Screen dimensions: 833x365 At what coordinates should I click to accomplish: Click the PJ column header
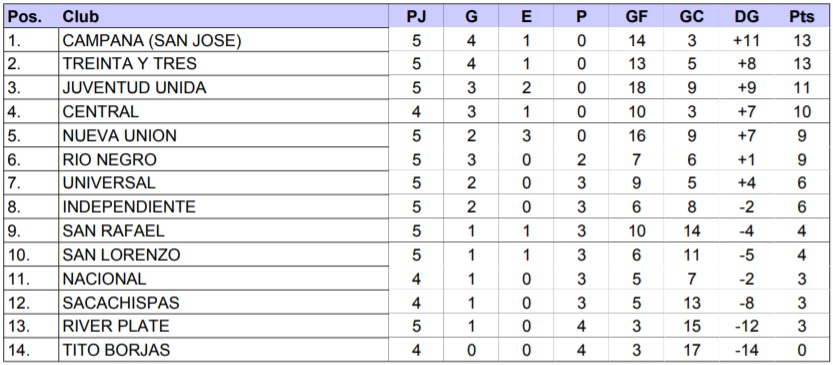pos(416,17)
